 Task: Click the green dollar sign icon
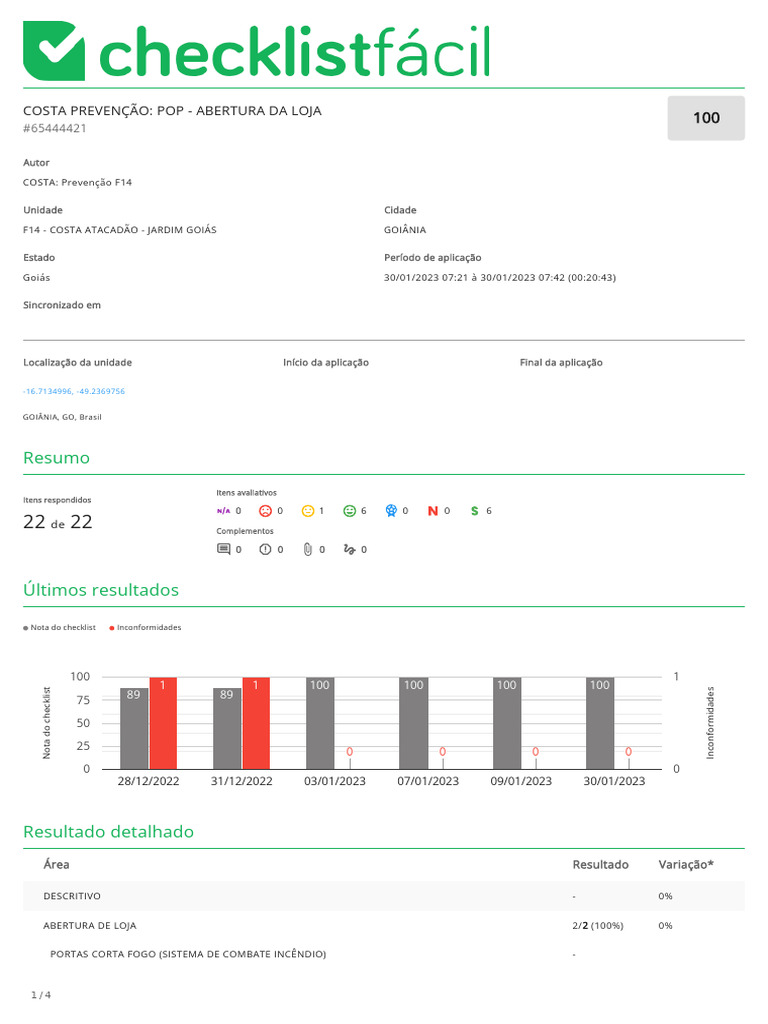pos(475,511)
